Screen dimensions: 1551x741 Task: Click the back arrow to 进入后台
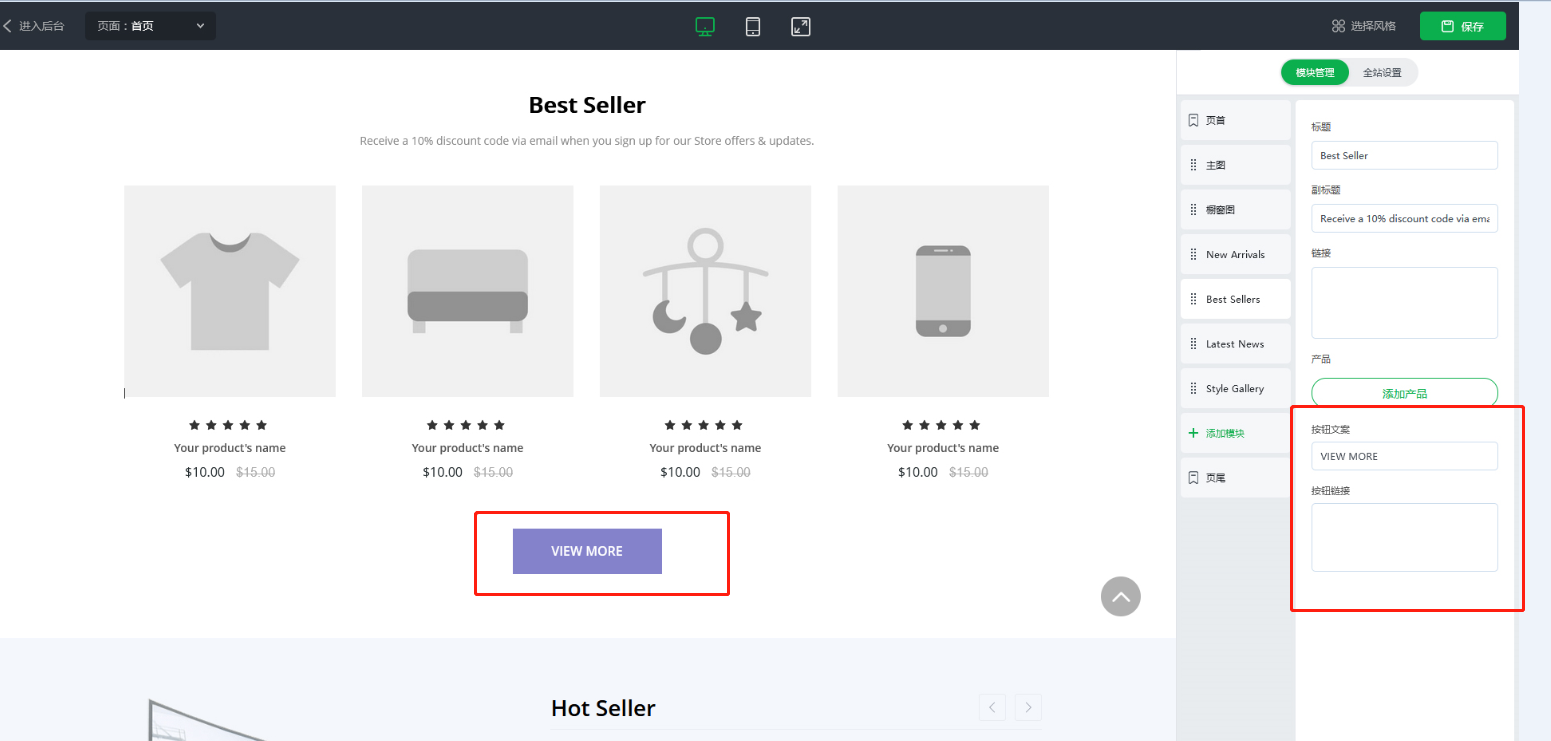point(34,26)
